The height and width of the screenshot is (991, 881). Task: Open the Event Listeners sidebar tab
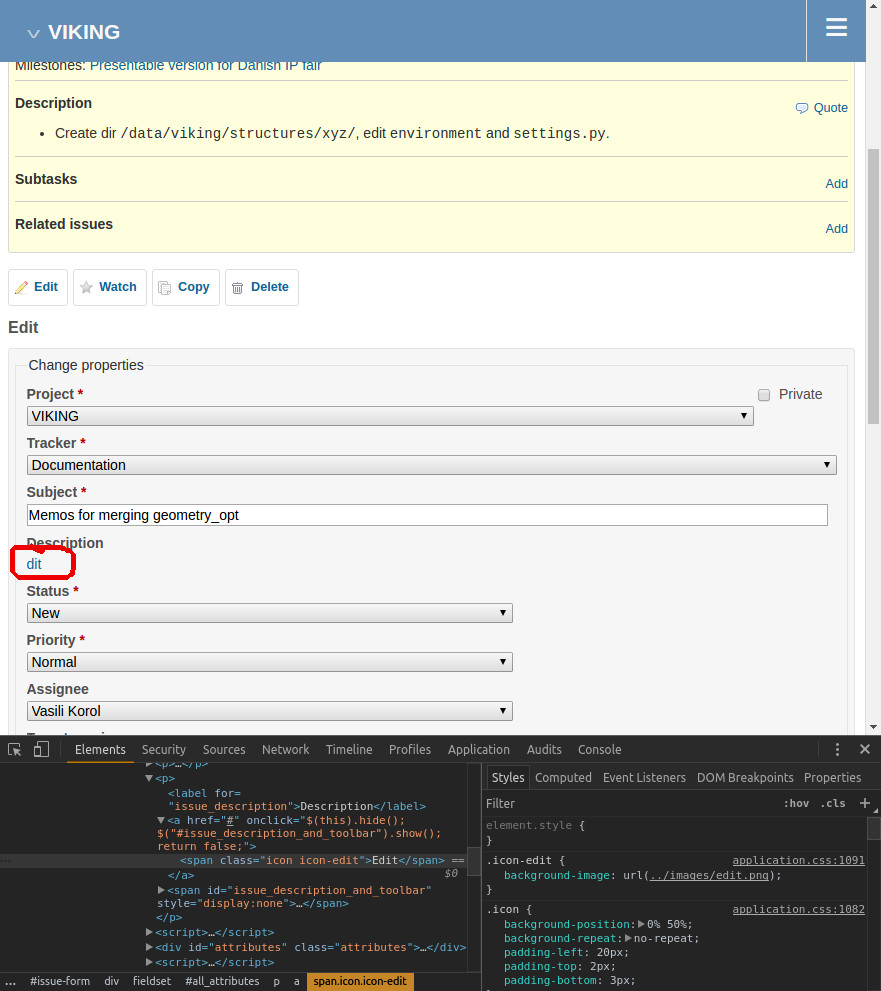click(x=644, y=777)
